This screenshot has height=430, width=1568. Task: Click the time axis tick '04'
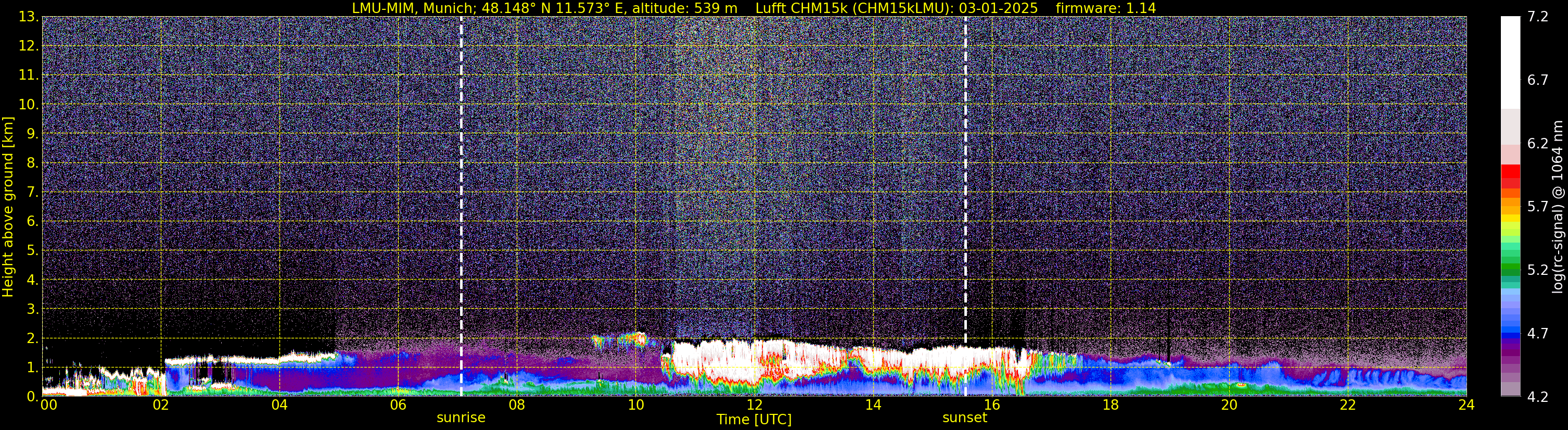click(x=279, y=405)
